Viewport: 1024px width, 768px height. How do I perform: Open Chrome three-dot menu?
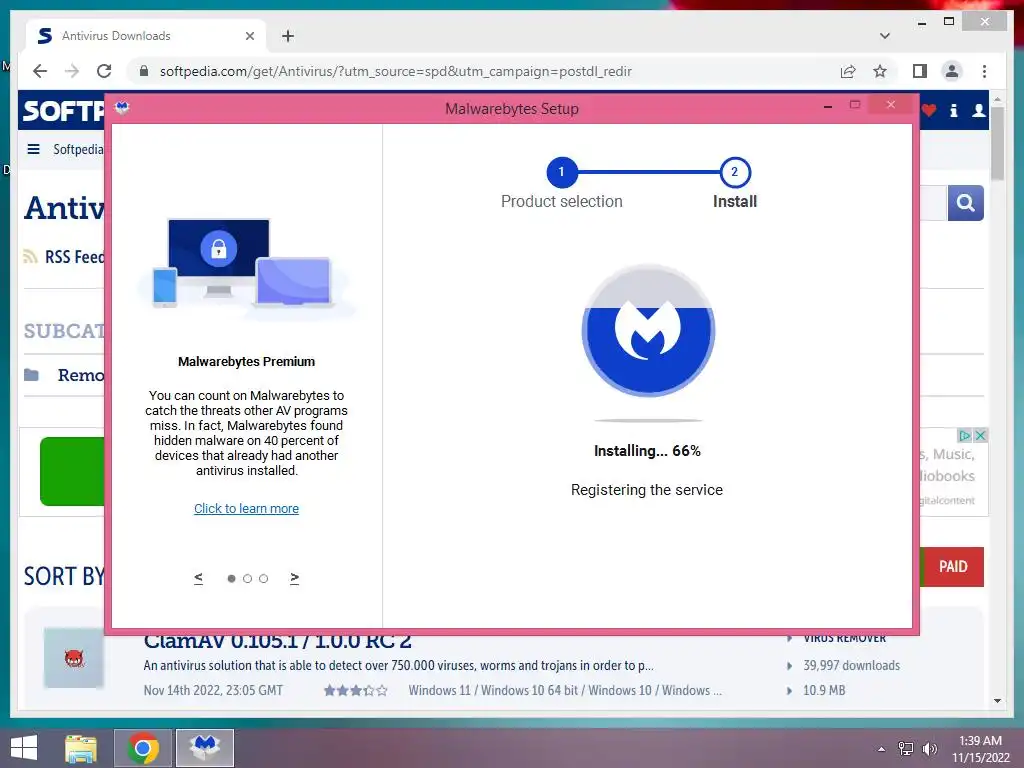[984, 71]
